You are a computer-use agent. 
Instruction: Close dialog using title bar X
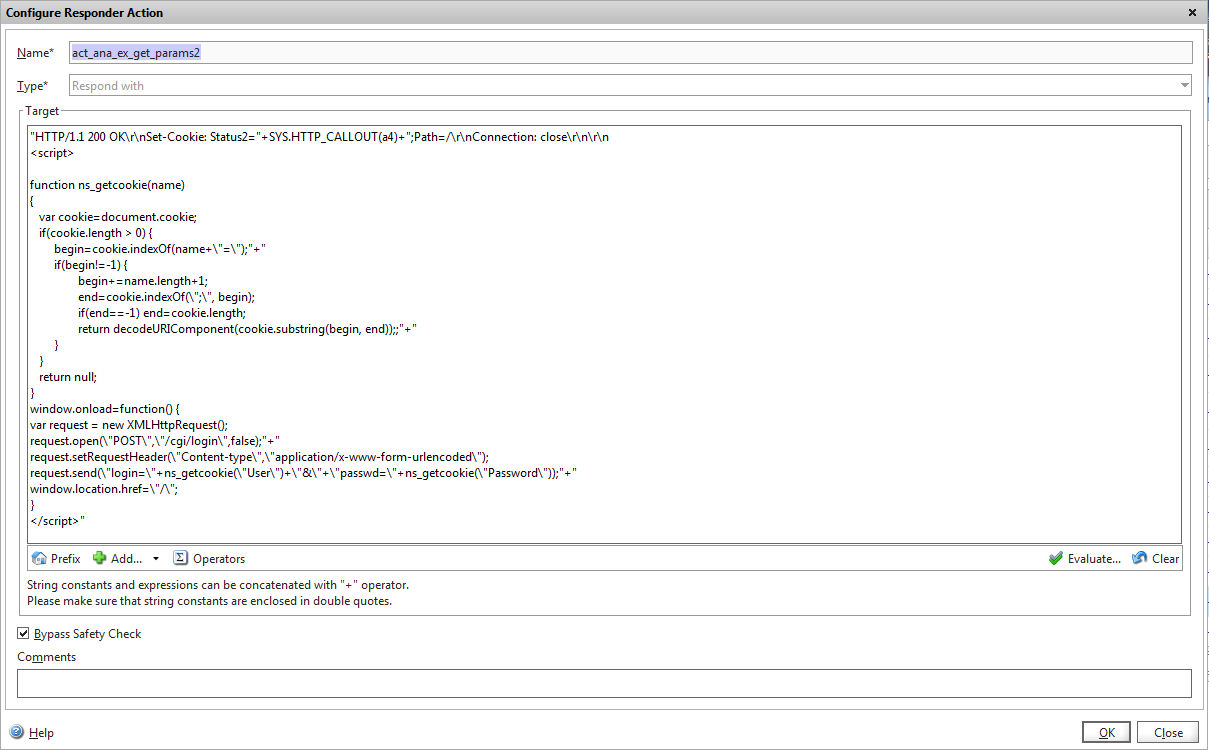coord(1192,13)
